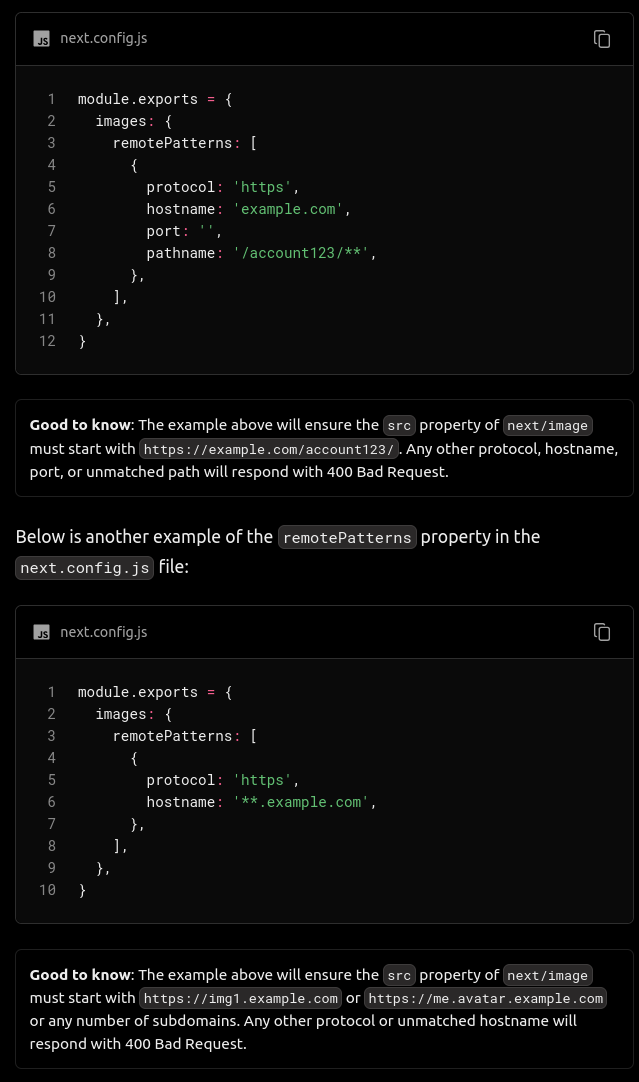Click line number 12 in first code block
The image size is (639, 1082).
47,341
